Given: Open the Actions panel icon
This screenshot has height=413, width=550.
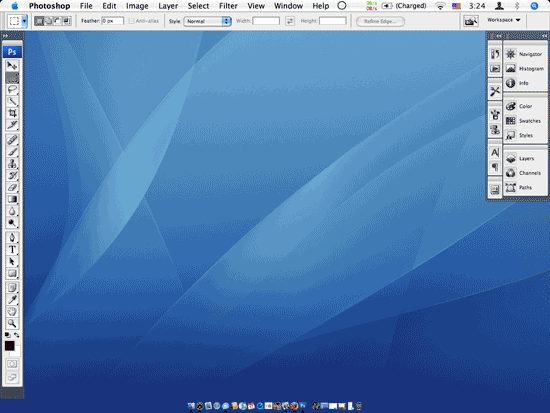Looking at the screenshot, I should (495, 68).
